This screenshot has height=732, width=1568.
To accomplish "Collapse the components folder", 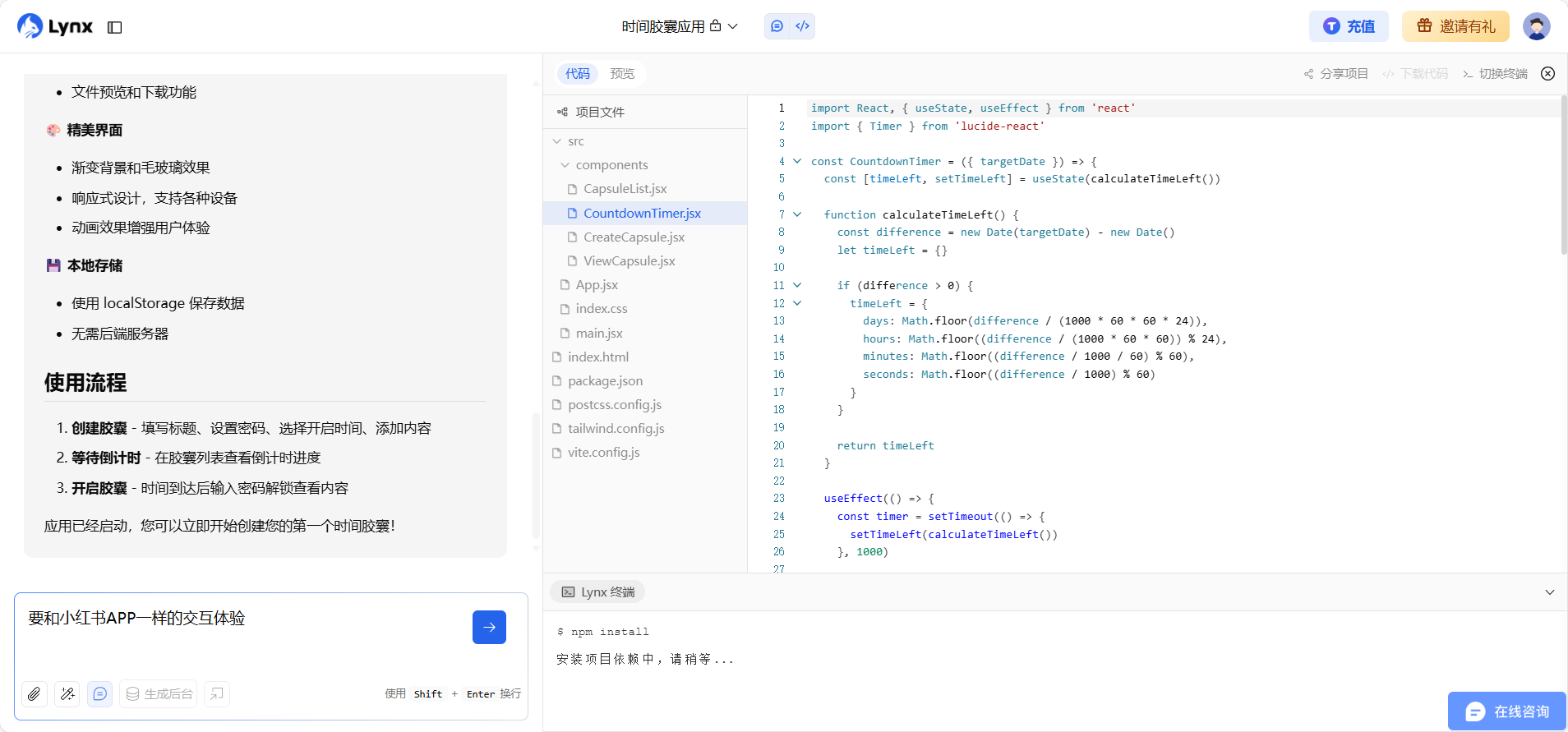I will [565, 165].
